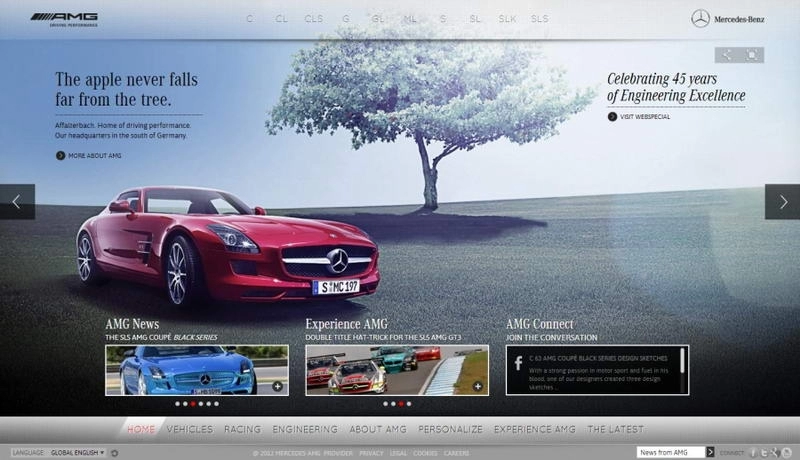The image size is (800, 460).
Task: Advance to next slide with right arrow
Action: (x=782, y=201)
